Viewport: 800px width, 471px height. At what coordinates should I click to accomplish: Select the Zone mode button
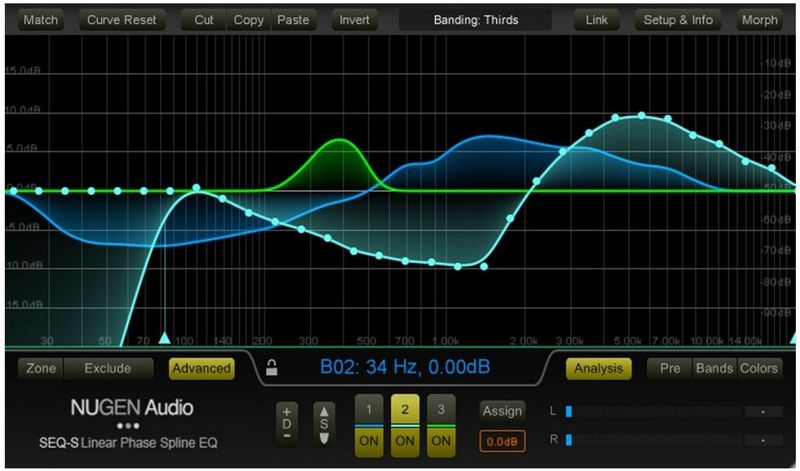pos(41,368)
